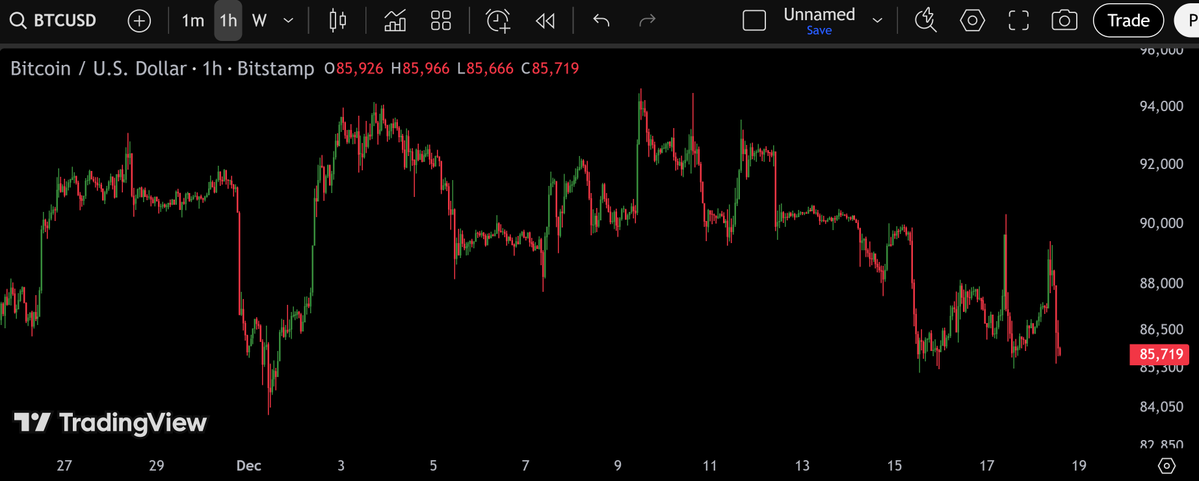Click the Trade button

(x=1129, y=21)
